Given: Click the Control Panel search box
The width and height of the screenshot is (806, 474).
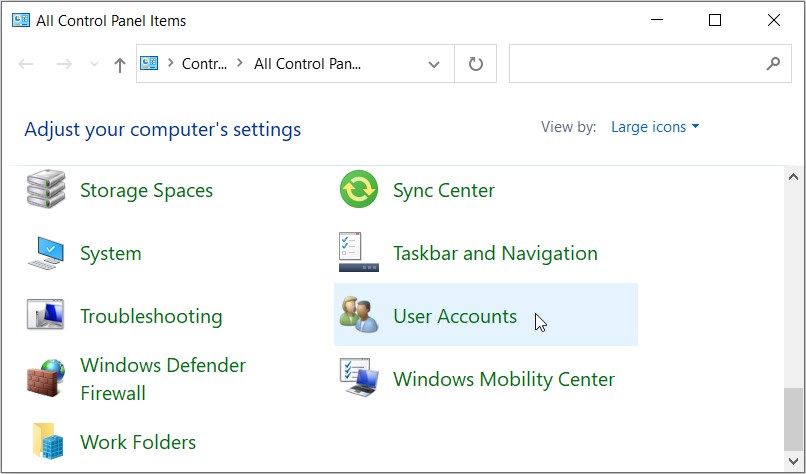Looking at the screenshot, I should coord(636,64).
